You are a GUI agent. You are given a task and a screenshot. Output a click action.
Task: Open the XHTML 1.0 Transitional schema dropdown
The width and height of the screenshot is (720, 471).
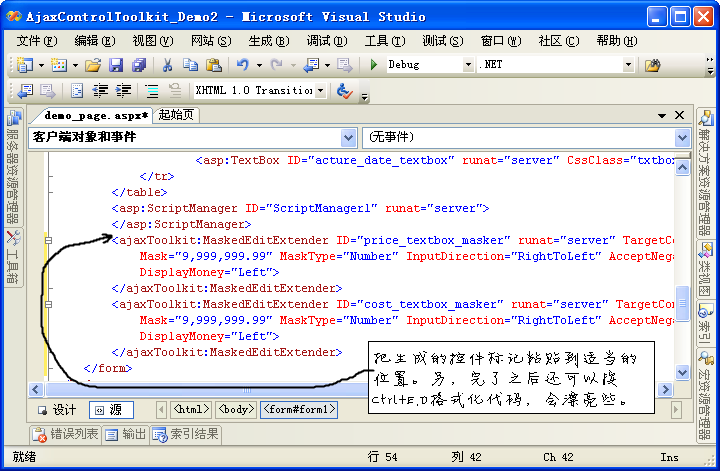[x=321, y=90]
